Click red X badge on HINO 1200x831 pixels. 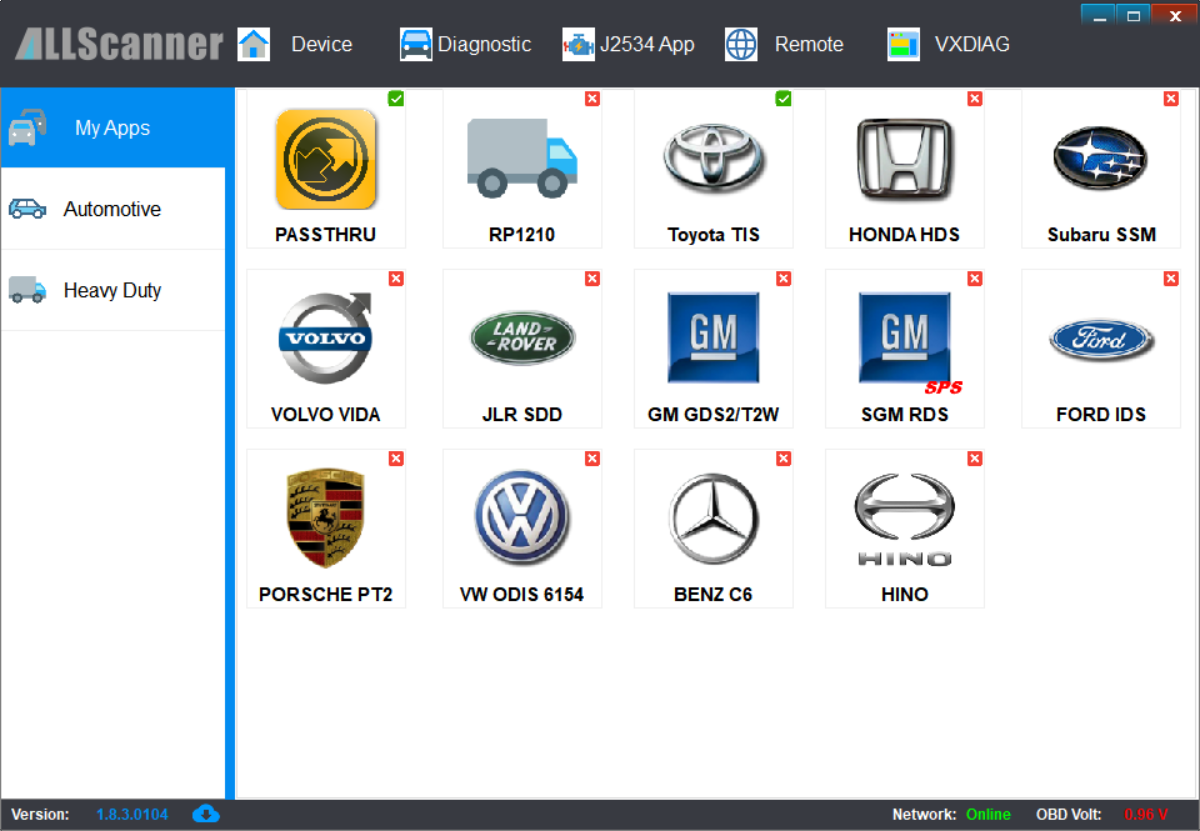975,458
